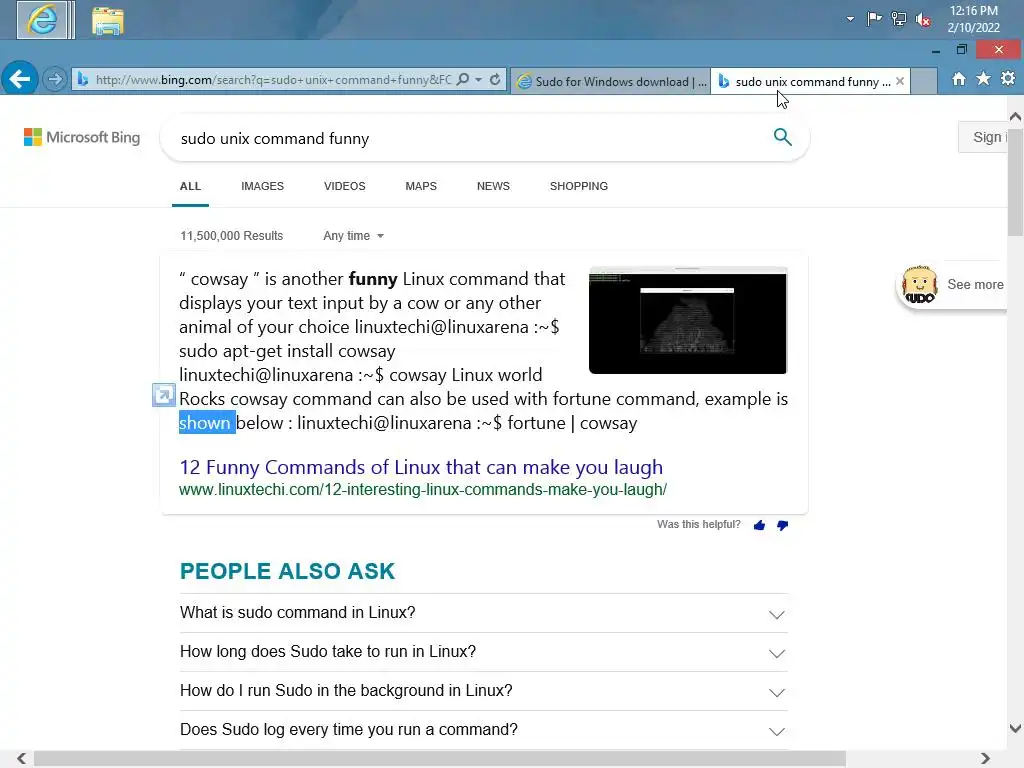Open the browser Home icon
The image size is (1024, 768).
(x=959, y=79)
